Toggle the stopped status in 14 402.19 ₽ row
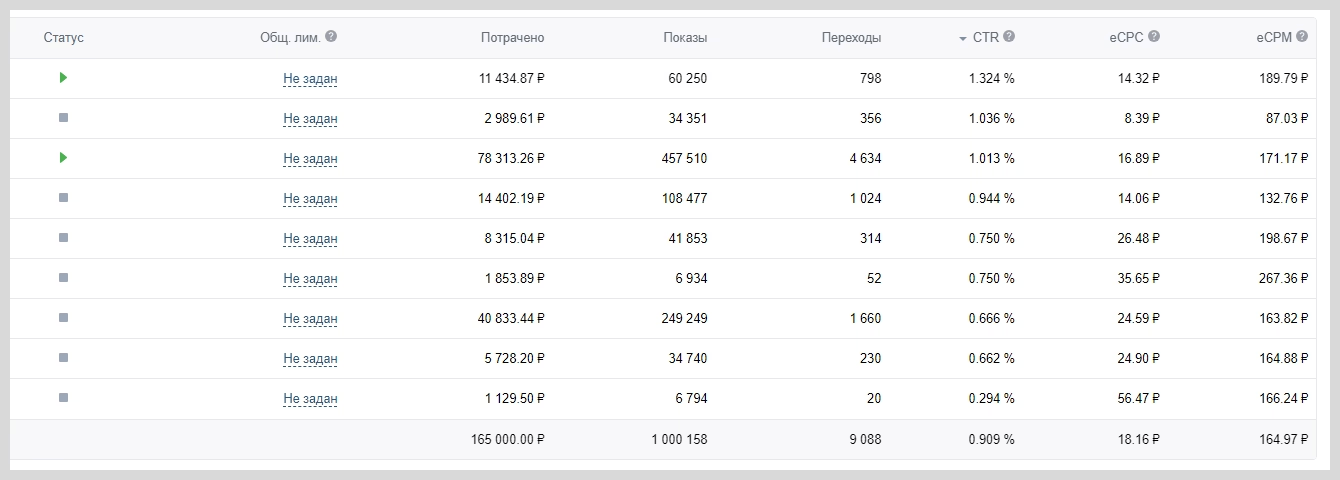 (x=63, y=198)
